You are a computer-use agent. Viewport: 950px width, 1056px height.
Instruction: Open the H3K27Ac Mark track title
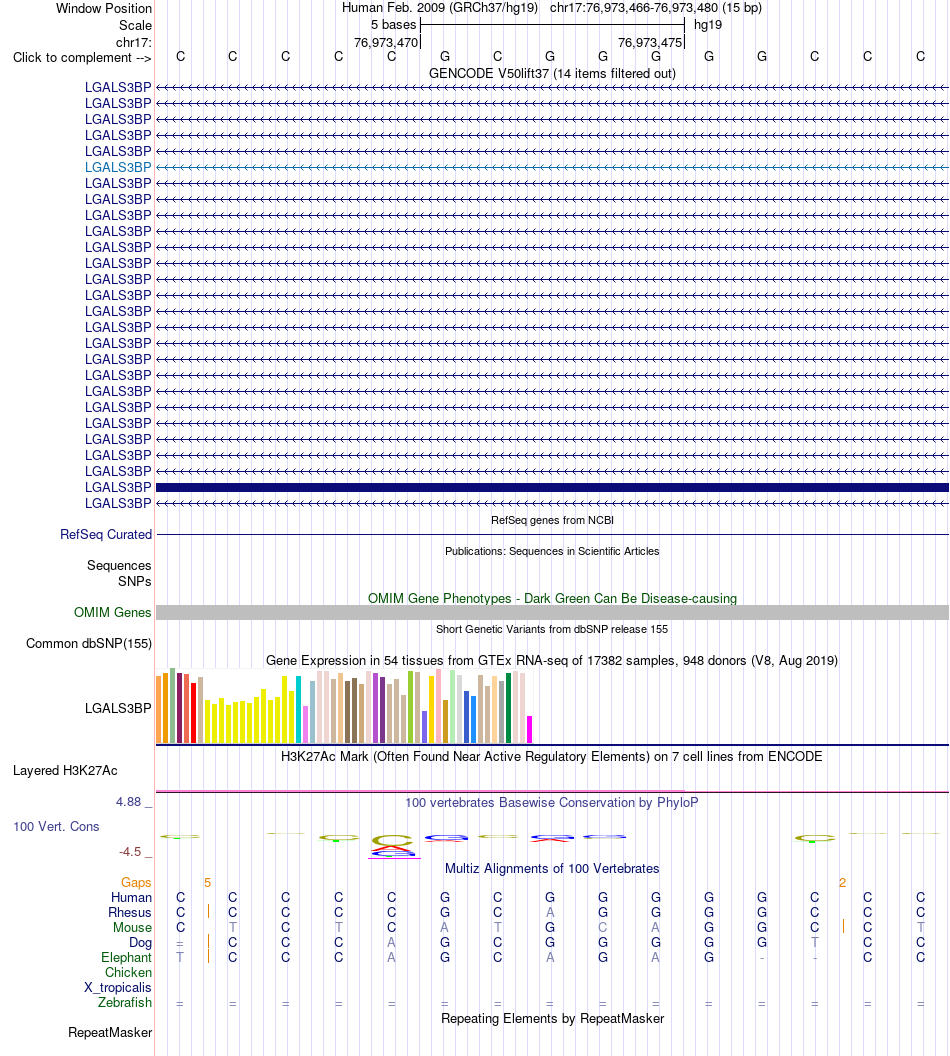(552, 756)
